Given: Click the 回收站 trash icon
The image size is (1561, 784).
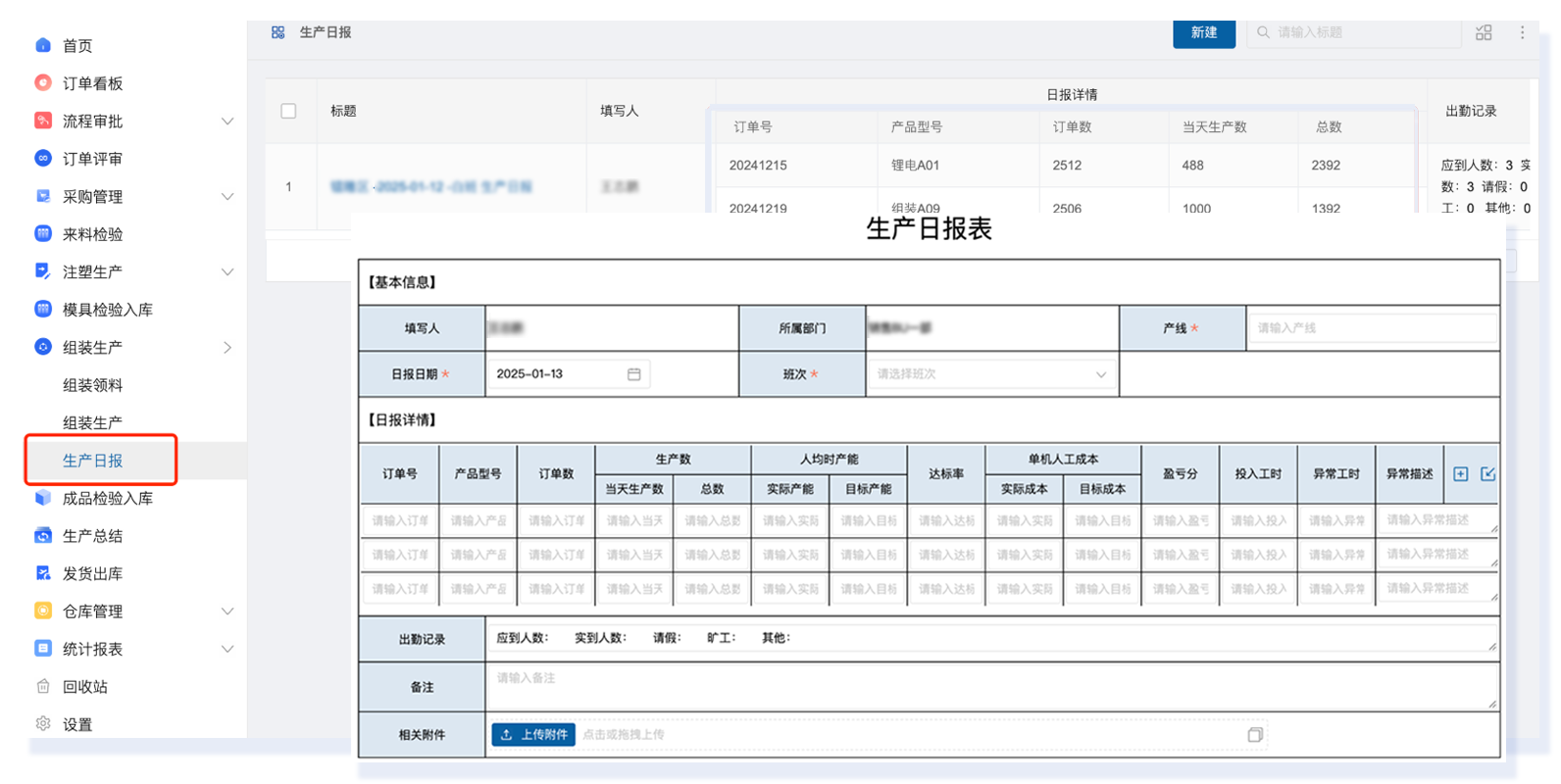Looking at the screenshot, I should [43, 686].
